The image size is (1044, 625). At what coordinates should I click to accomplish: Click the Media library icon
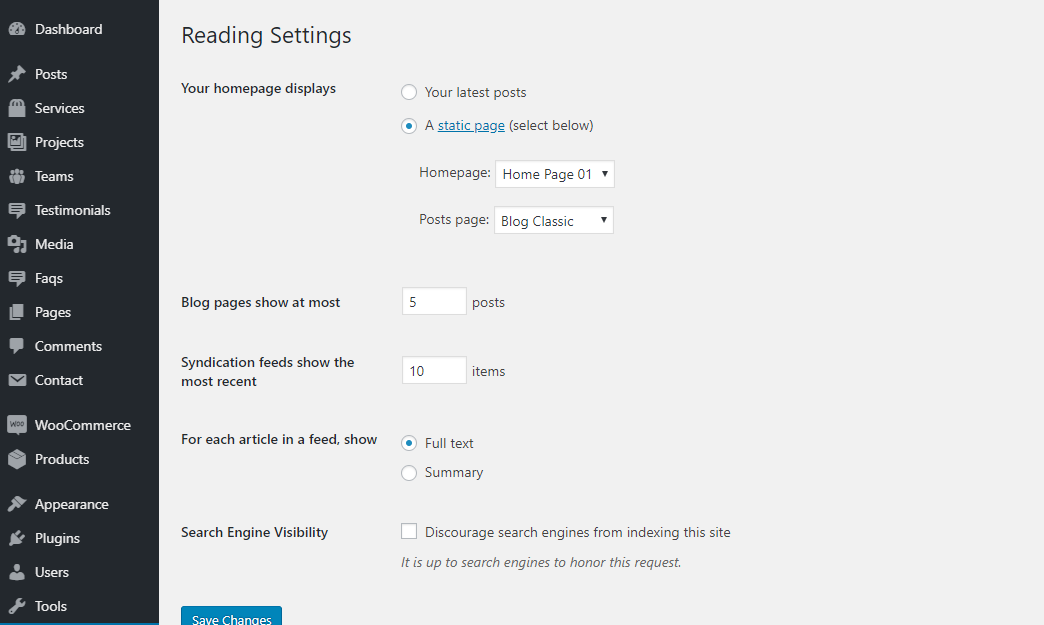click(x=17, y=244)
